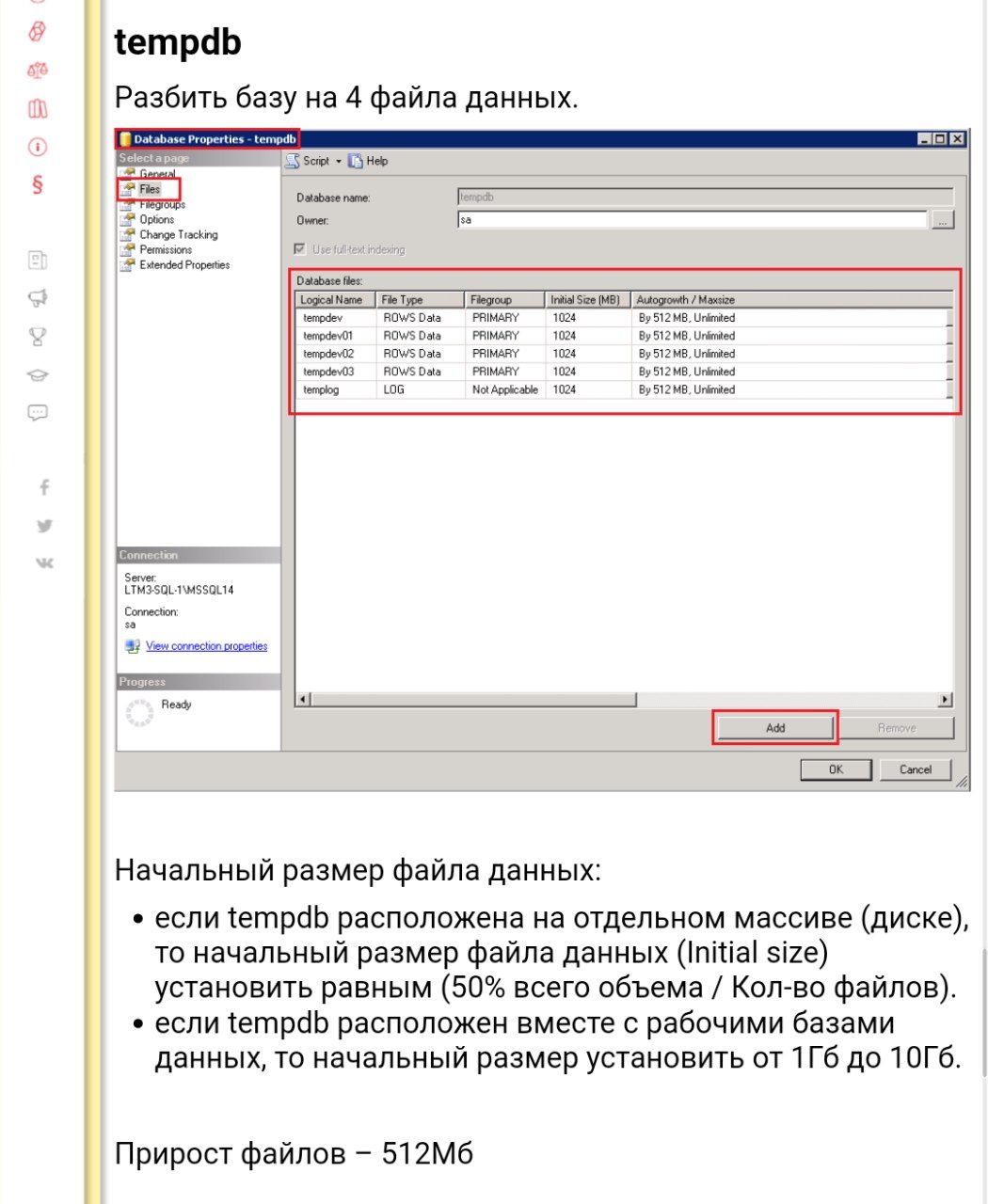Select the Change Tracking page

click(178, 234)
